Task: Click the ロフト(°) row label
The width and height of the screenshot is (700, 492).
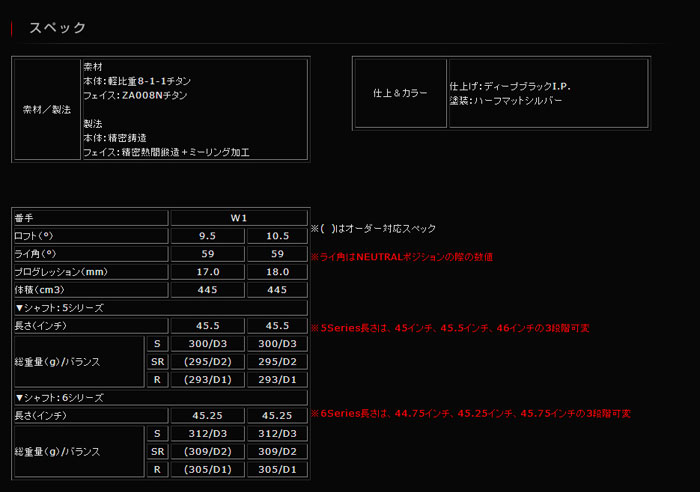Action: (38, 235)
